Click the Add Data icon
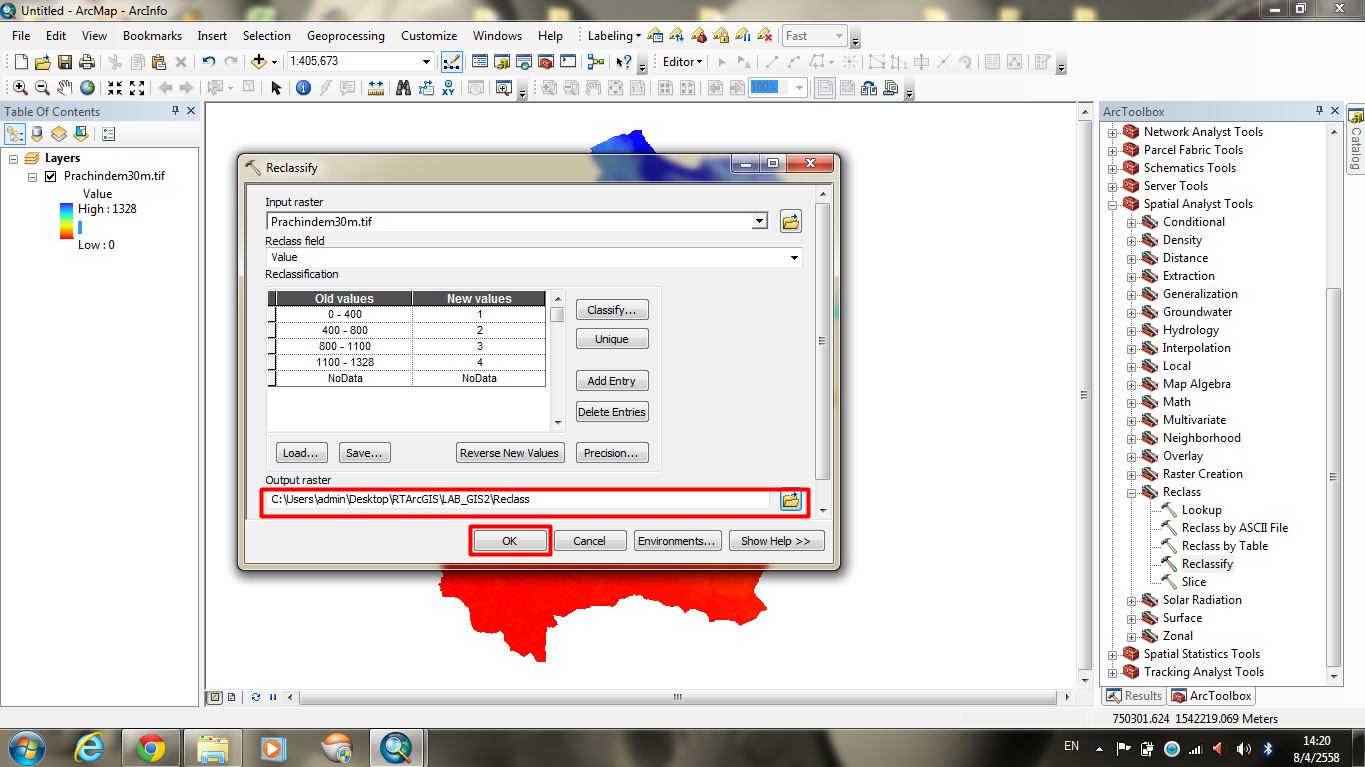1365x767 pixels. pos(259,62)
